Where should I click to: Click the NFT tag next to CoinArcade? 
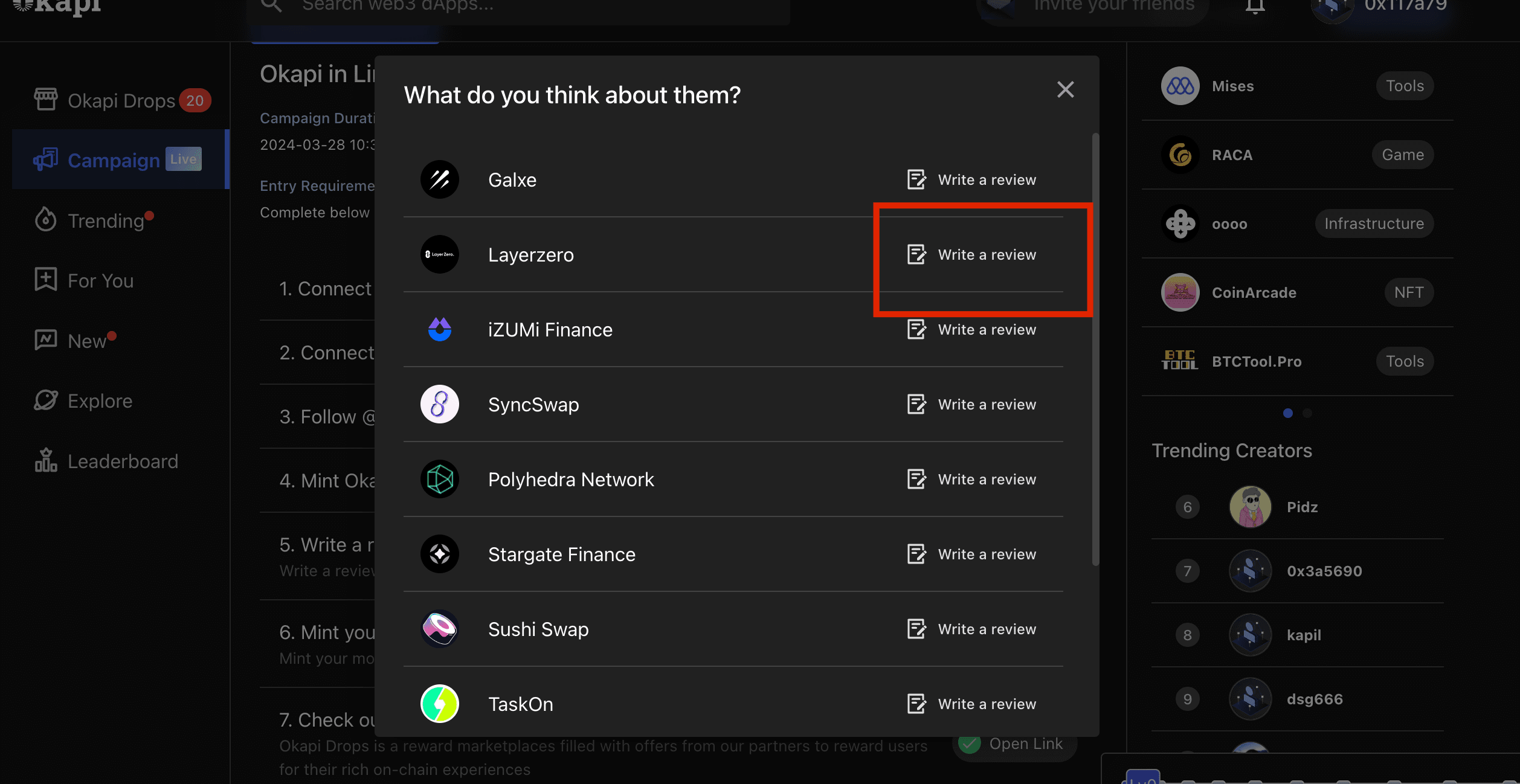pyautogui.click(x=1409, y=292)
